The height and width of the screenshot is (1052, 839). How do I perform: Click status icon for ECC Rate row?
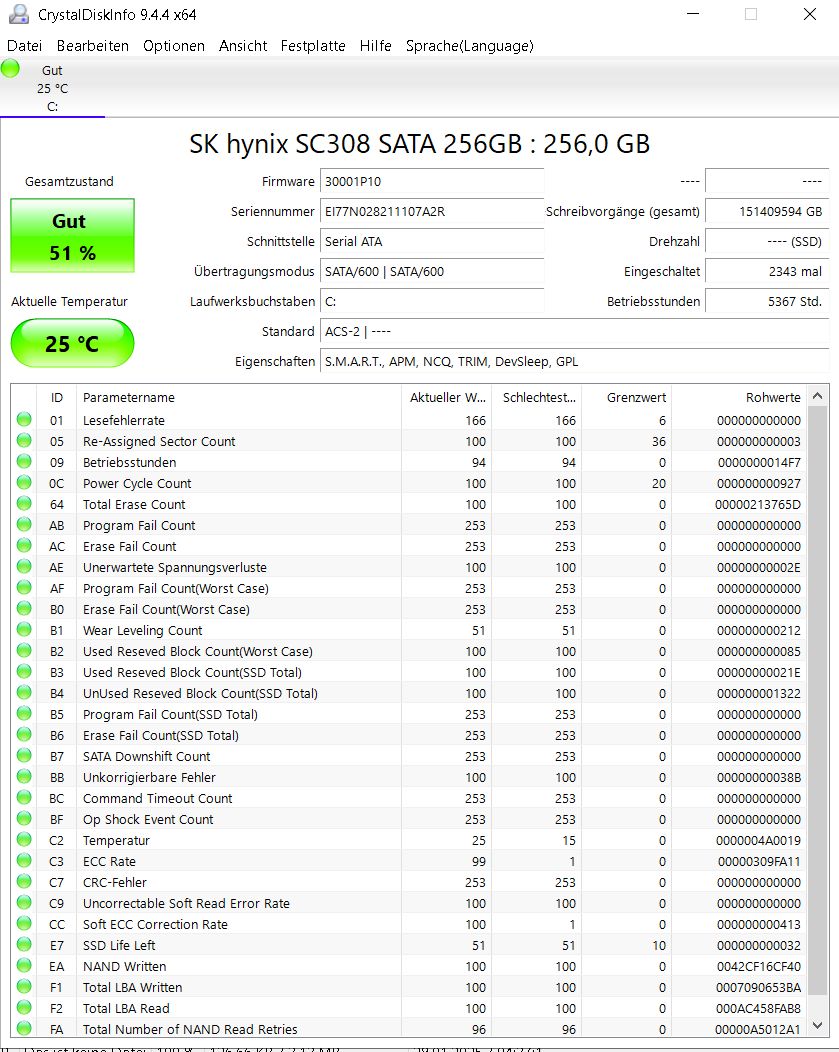[24, 860]
